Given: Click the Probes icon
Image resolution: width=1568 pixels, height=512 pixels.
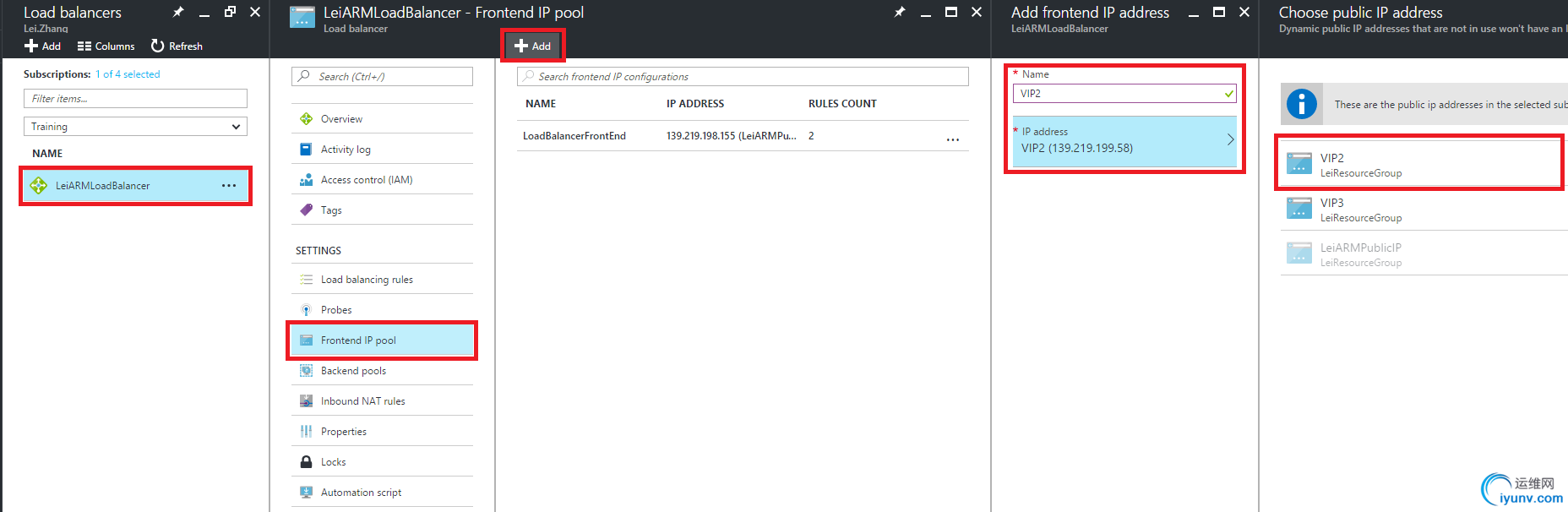Looking at the screenshot, I should pos(306,310).
